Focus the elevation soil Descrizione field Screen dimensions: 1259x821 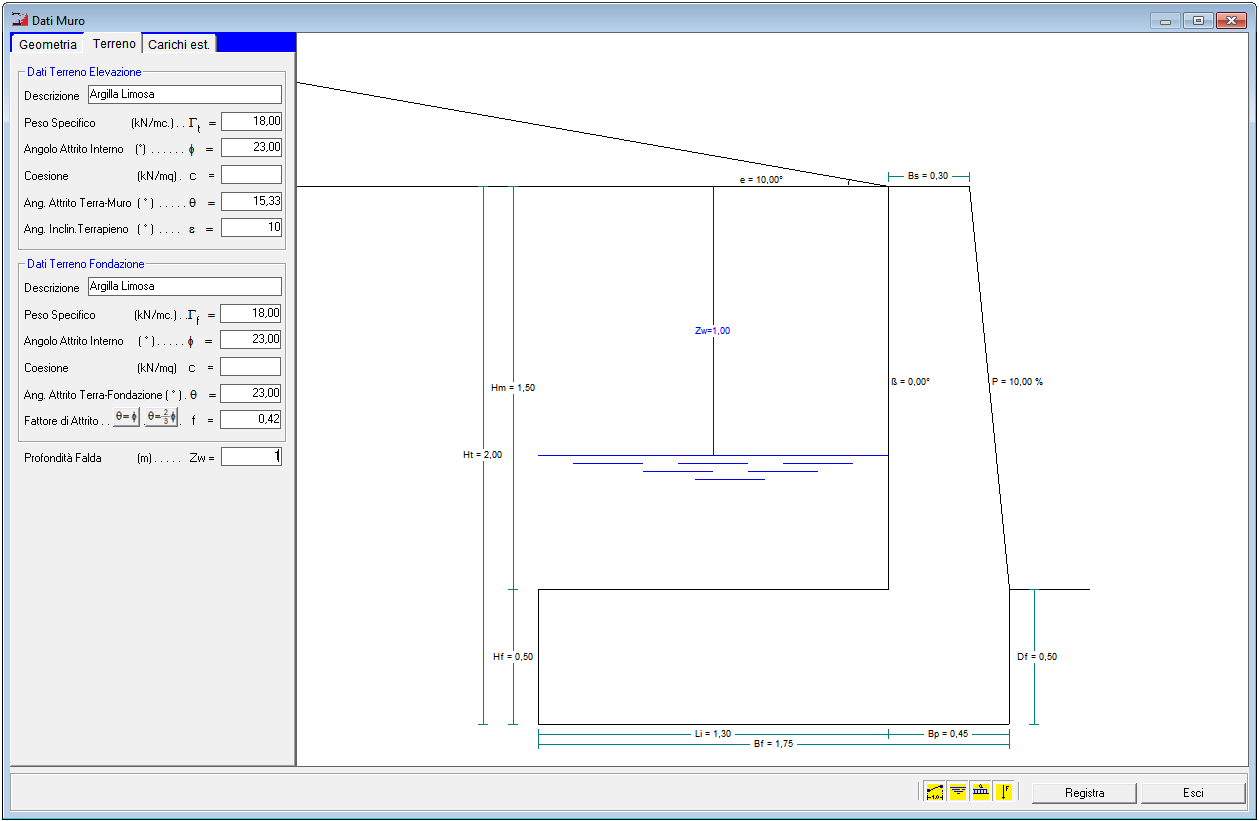(185, 95)
